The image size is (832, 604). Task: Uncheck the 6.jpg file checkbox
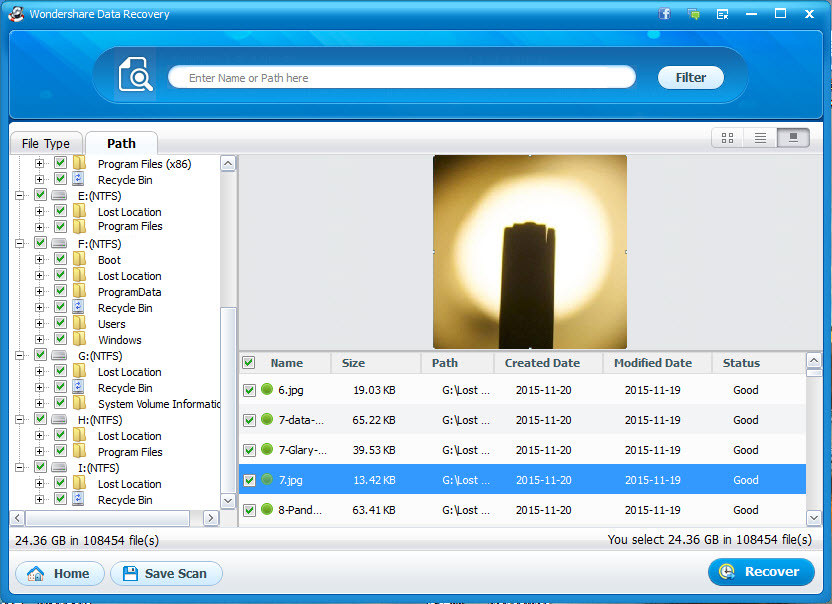click(248, 390)
